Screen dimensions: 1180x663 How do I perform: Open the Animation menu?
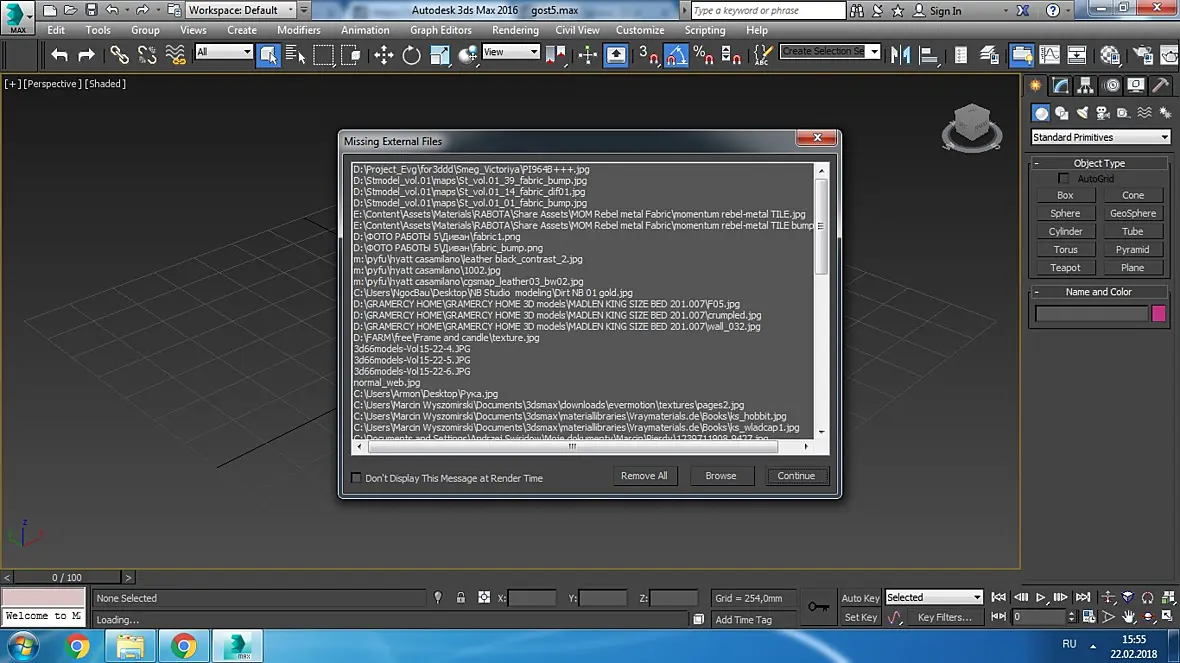click(365, 30)
